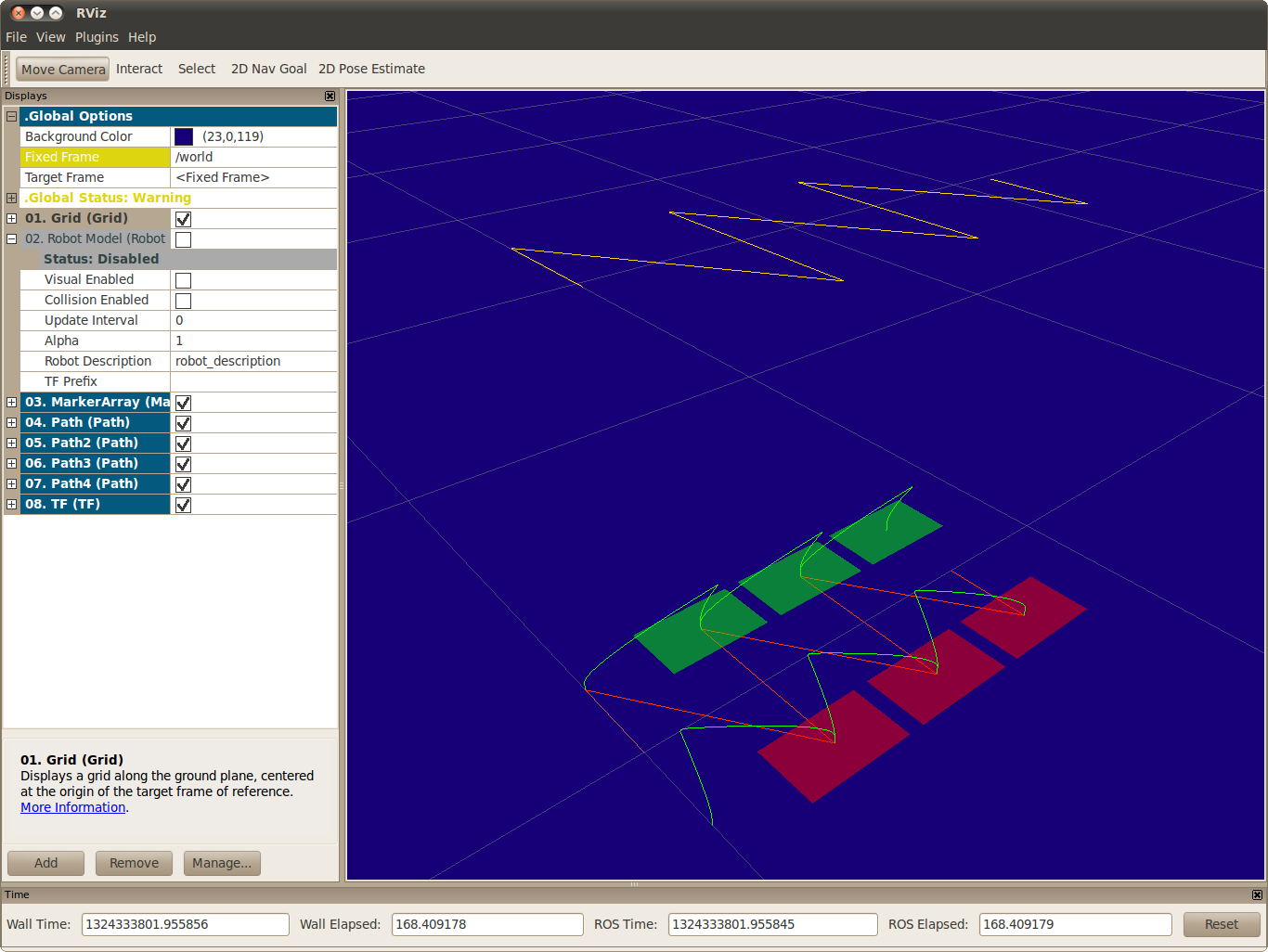The image size is (1268, 952).
Task: Select the Move Camera tool
Action: [x=61, y=68]
